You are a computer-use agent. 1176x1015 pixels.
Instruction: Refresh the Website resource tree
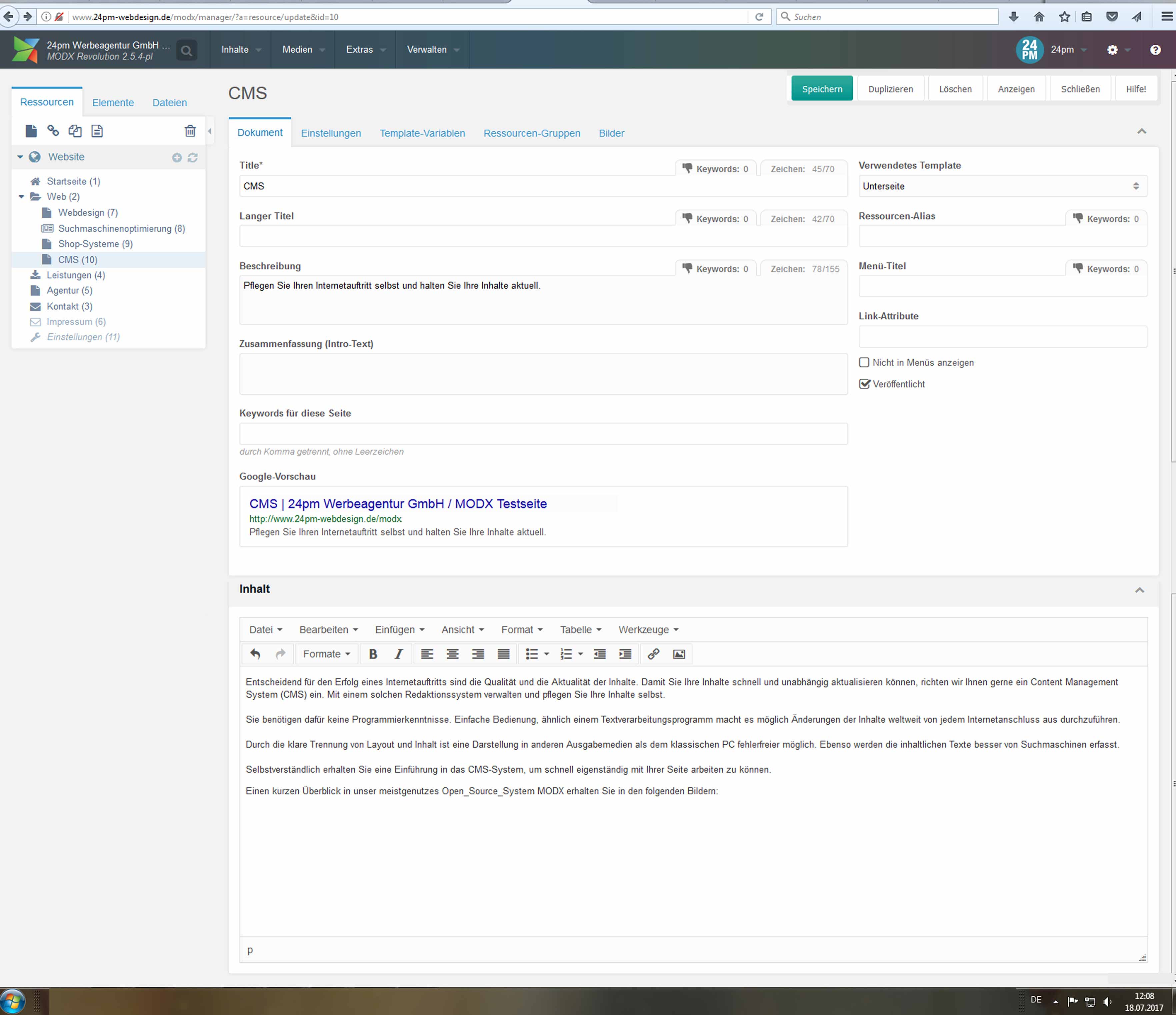click(193, 158)
